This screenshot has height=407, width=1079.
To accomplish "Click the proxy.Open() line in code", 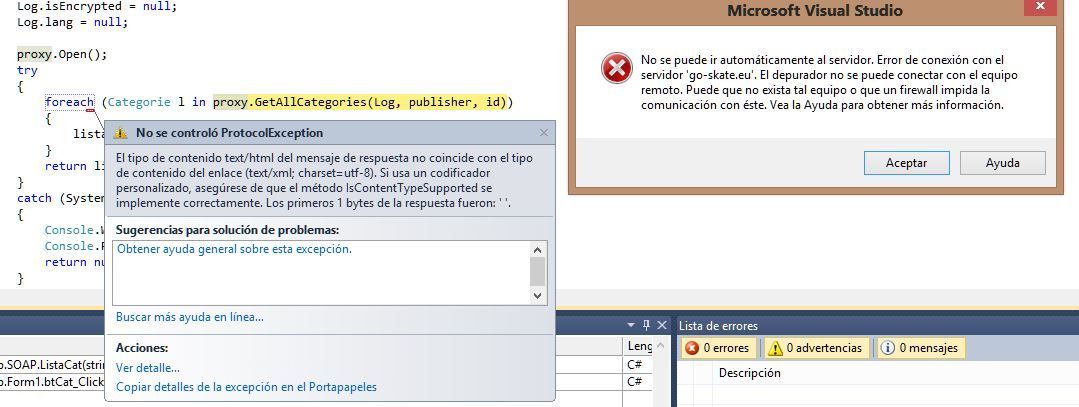I will [x=62, y=54].
